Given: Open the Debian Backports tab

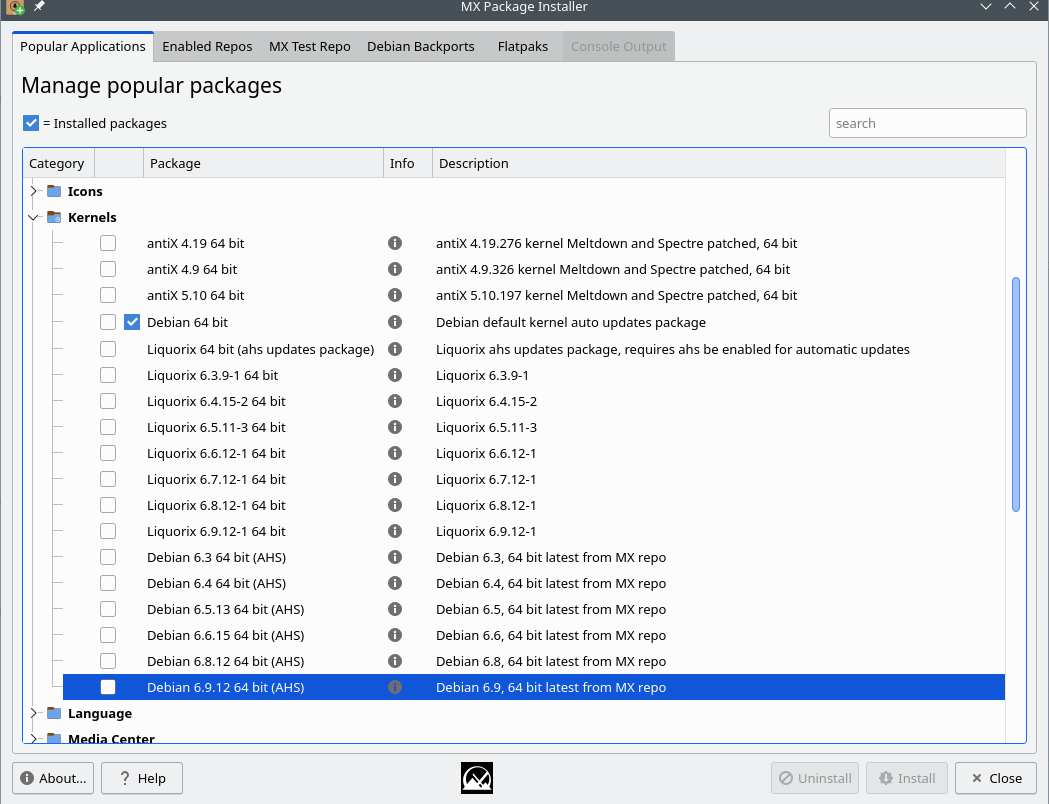Looking at the screenshot, I should click(421, 47).
